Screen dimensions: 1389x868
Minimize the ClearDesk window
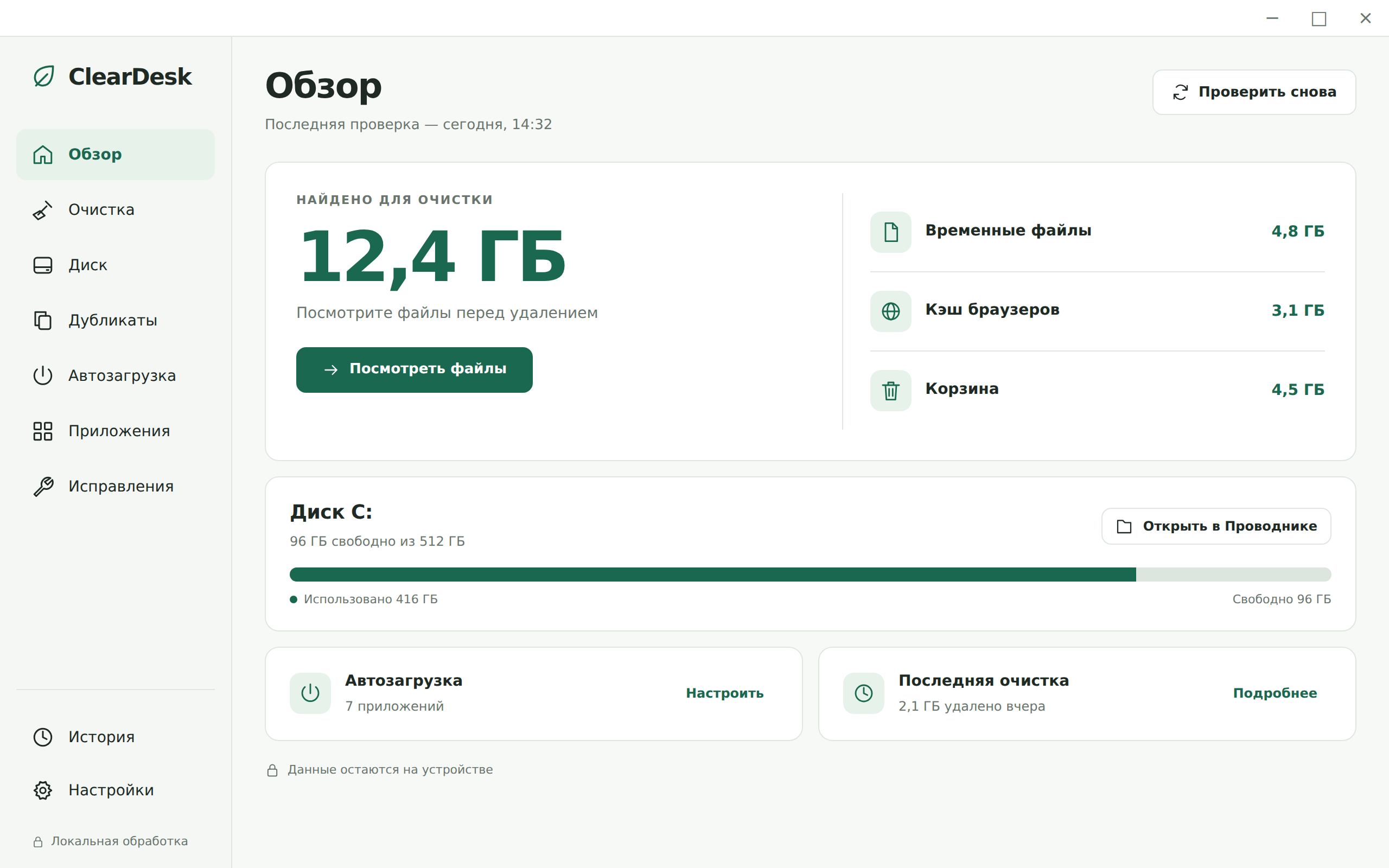click(1272, 18)
